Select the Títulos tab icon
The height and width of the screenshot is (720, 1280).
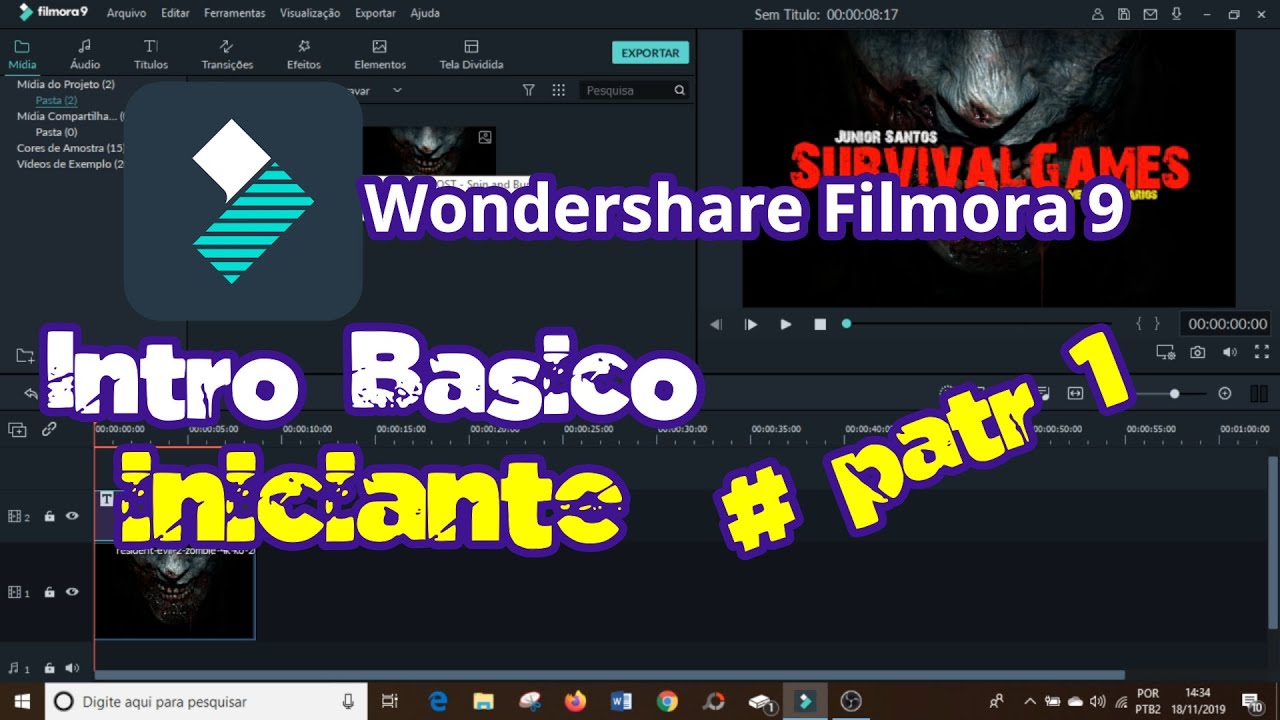[x=151, y=46]
